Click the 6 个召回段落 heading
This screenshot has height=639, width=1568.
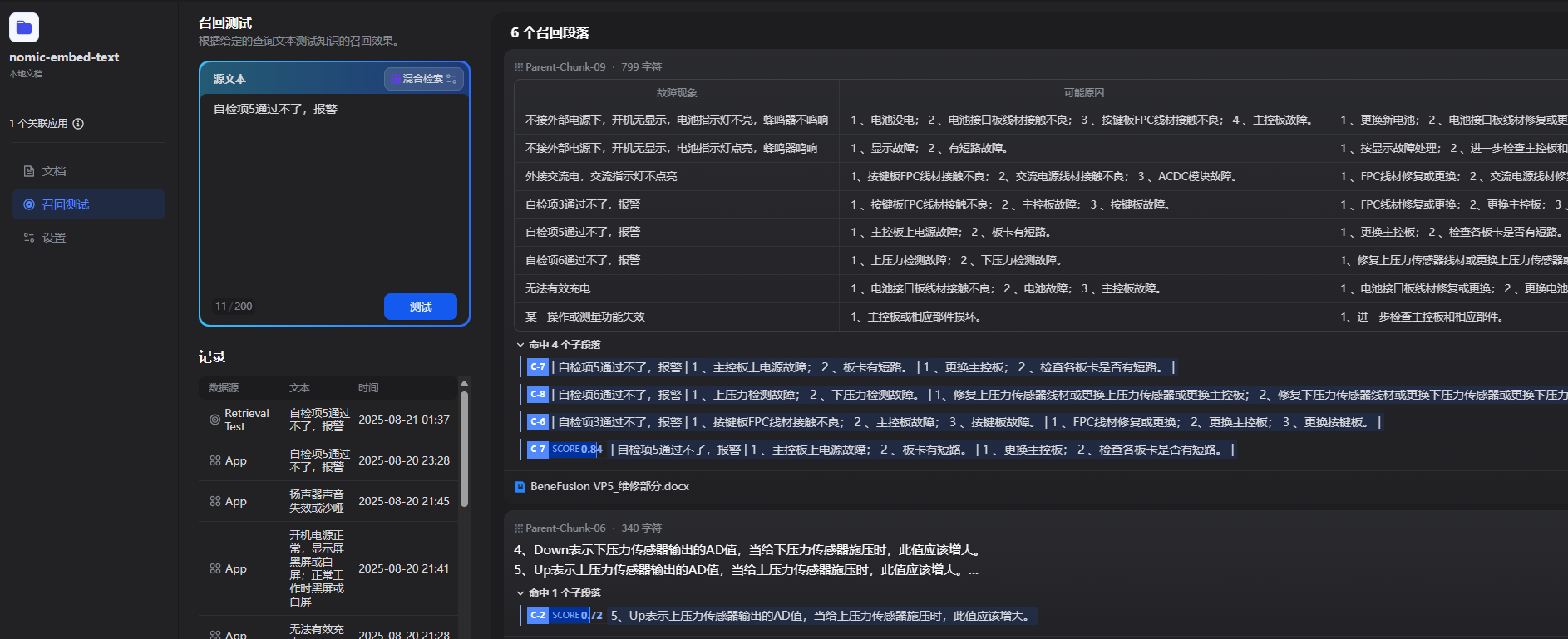tap(550, 33)
